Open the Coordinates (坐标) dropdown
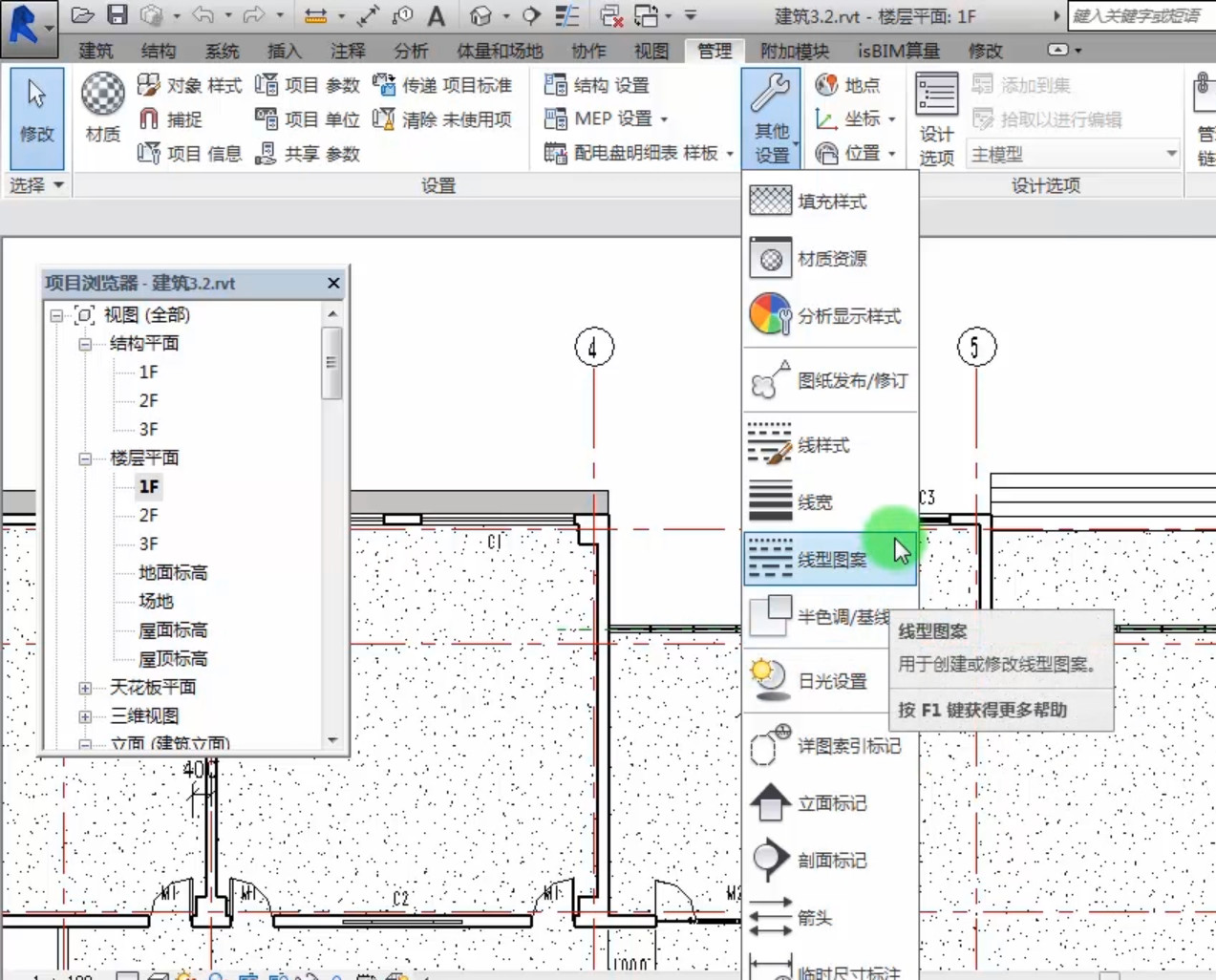This screenshot has width=1216, height=980. coord(855,118)
